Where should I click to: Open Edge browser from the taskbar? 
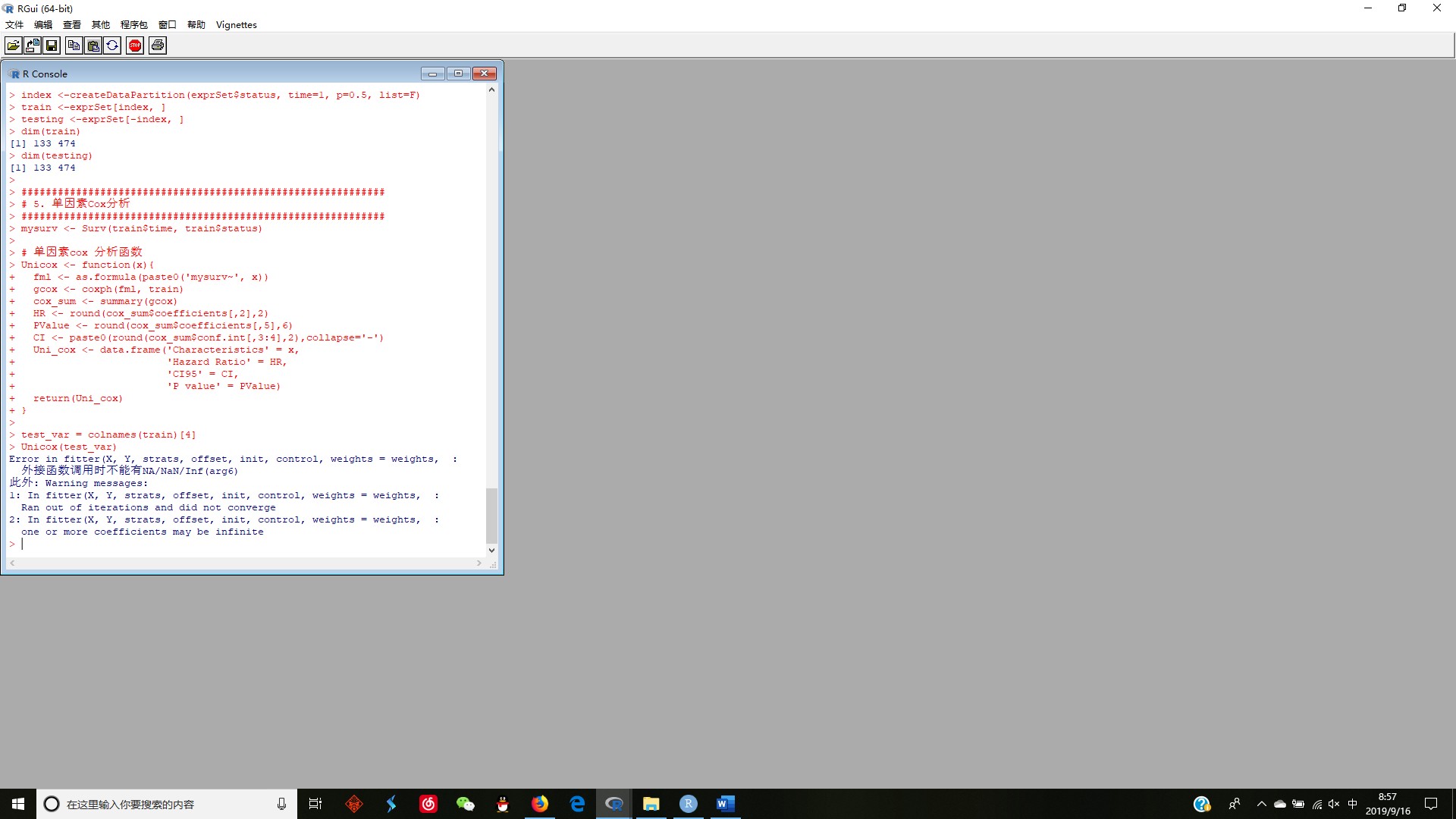coord(577,804)
